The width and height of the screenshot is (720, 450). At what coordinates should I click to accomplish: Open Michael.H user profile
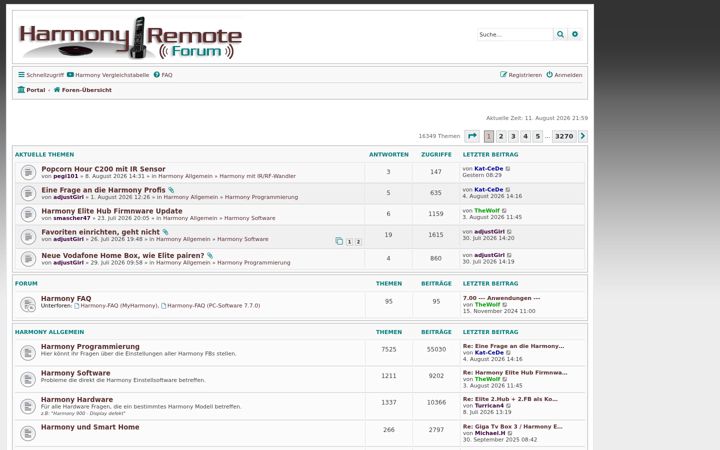[490, 433]
